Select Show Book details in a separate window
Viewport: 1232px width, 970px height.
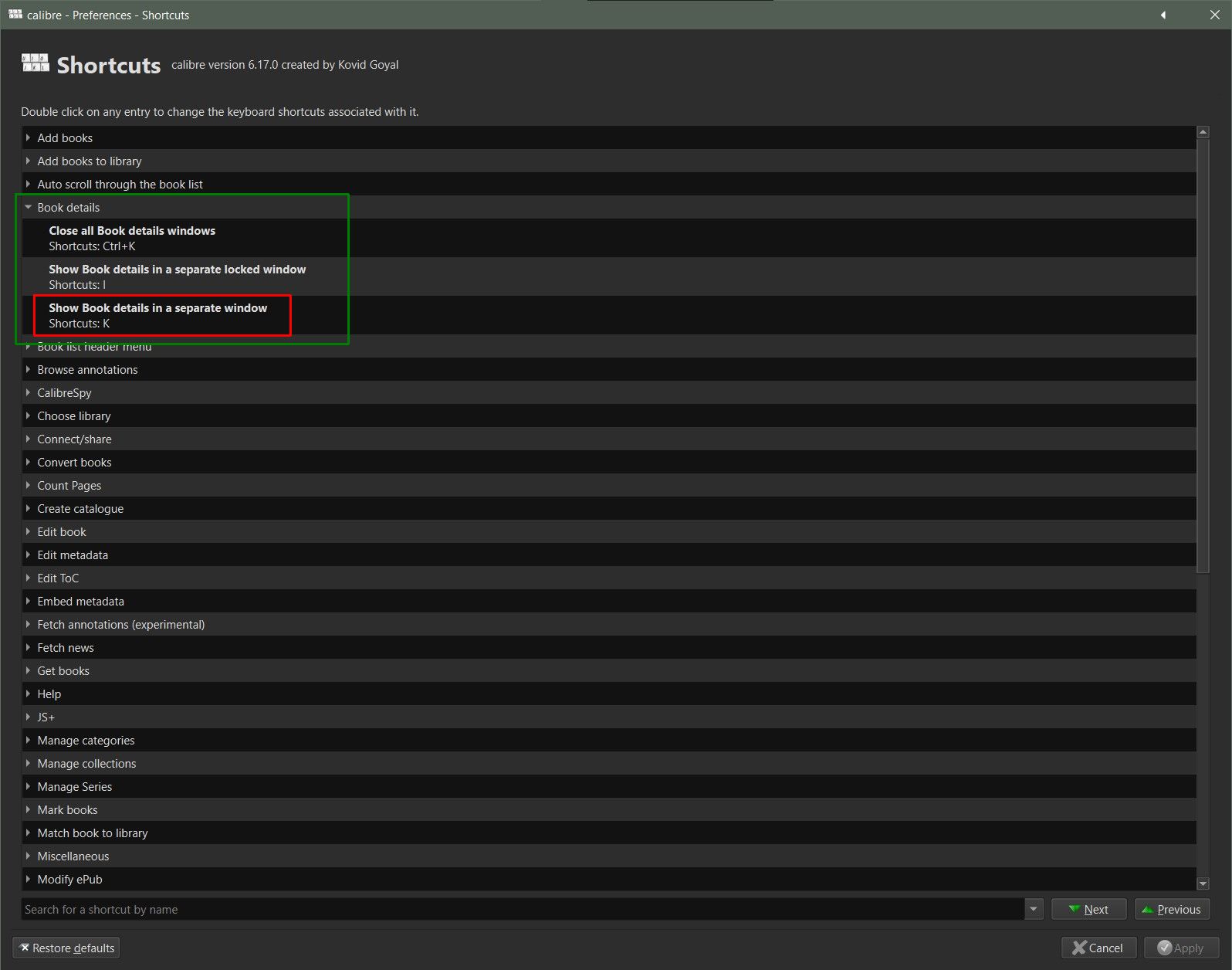609,315
